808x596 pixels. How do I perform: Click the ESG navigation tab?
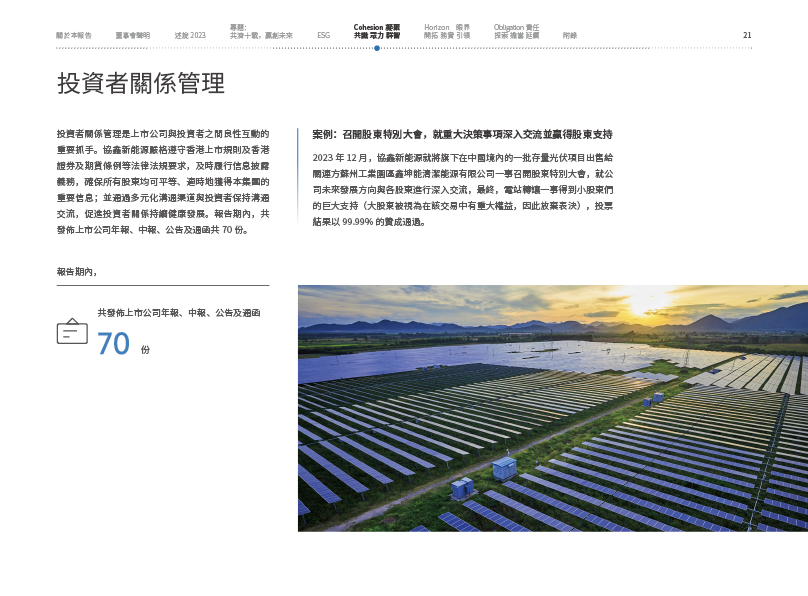click(x=323, y=35)
